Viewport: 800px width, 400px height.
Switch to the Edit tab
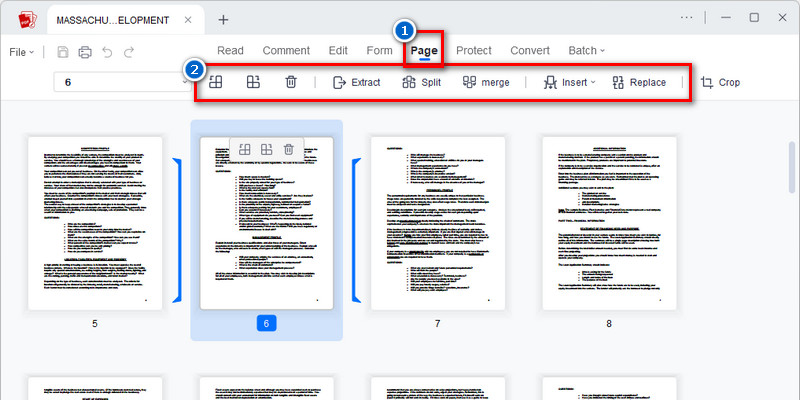(x=338, y=51)
